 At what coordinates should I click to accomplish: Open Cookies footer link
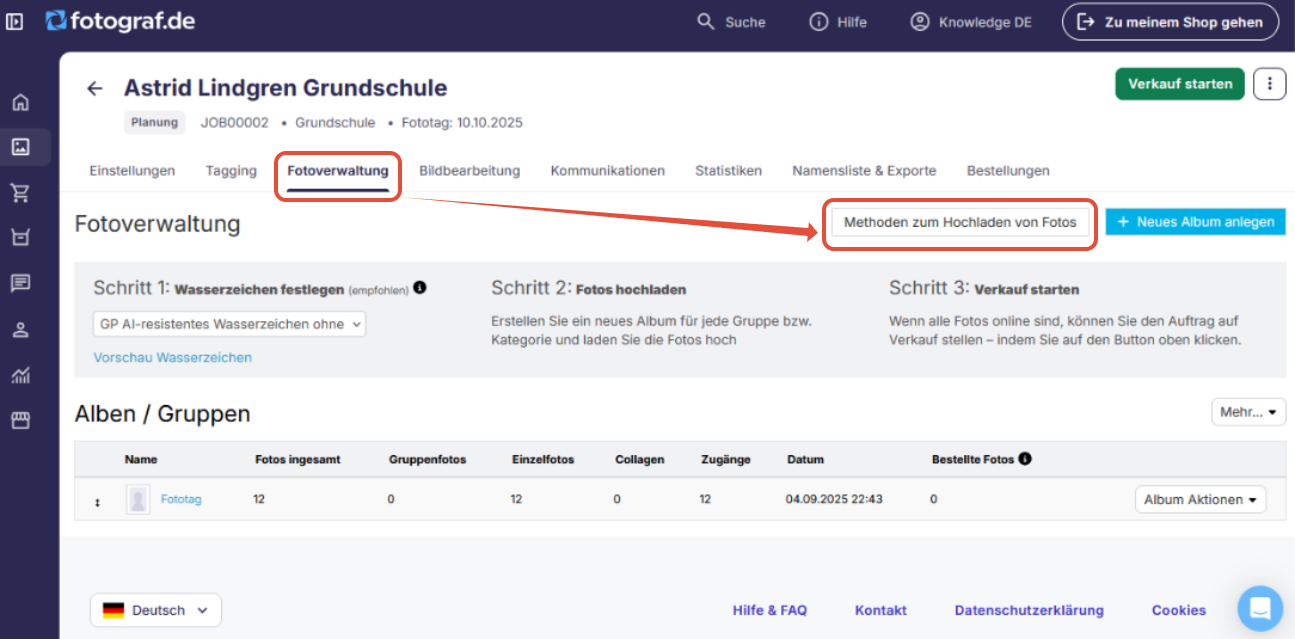pyautogui.click(x=1179, y=610)
